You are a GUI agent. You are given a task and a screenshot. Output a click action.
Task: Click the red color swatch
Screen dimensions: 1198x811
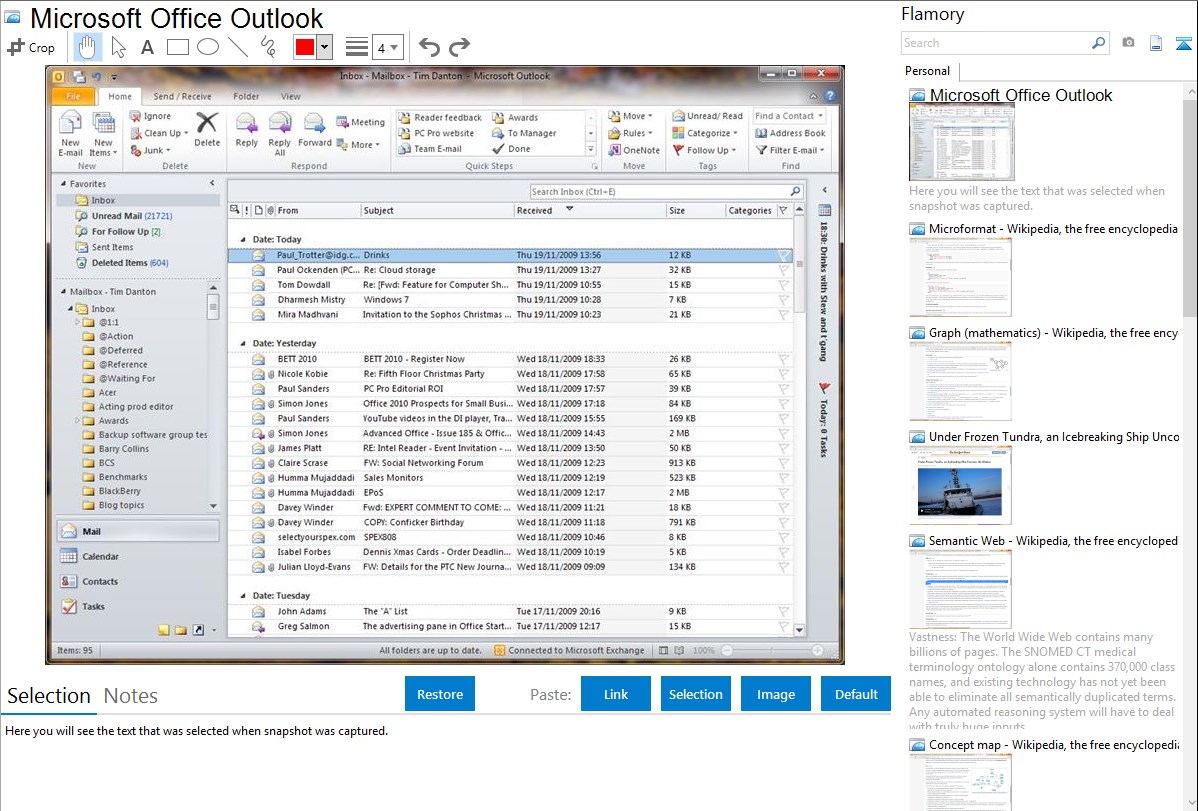pyautogui.click(x=305, y=47)
